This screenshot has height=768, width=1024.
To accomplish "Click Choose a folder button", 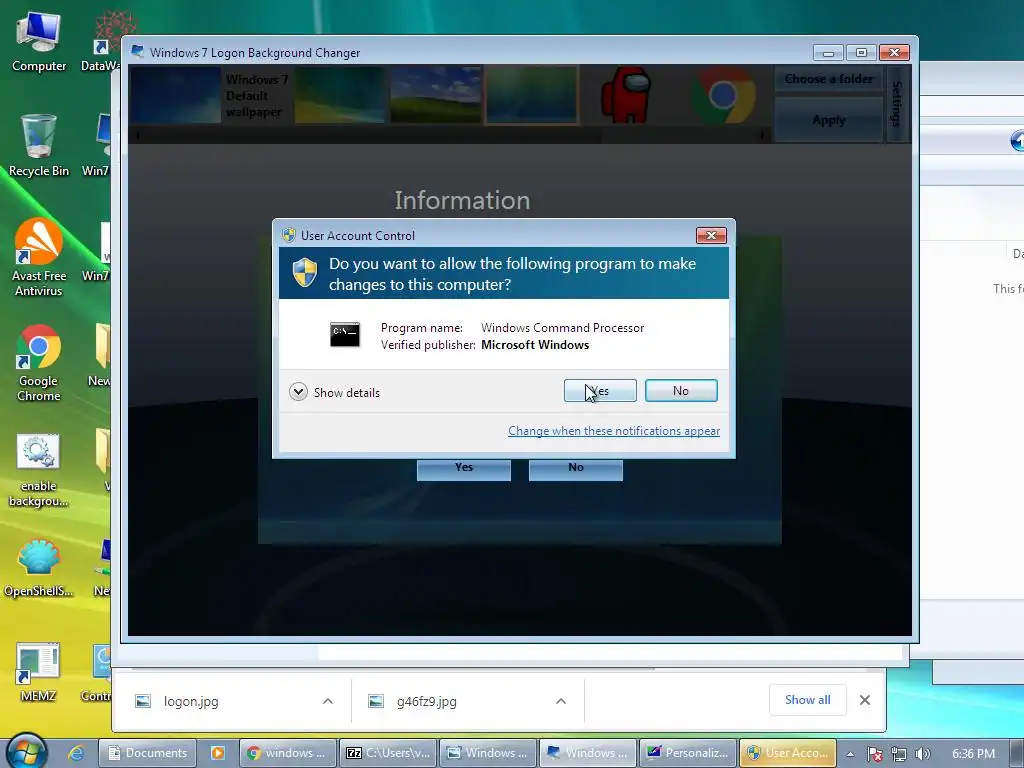I will [828, 79].
